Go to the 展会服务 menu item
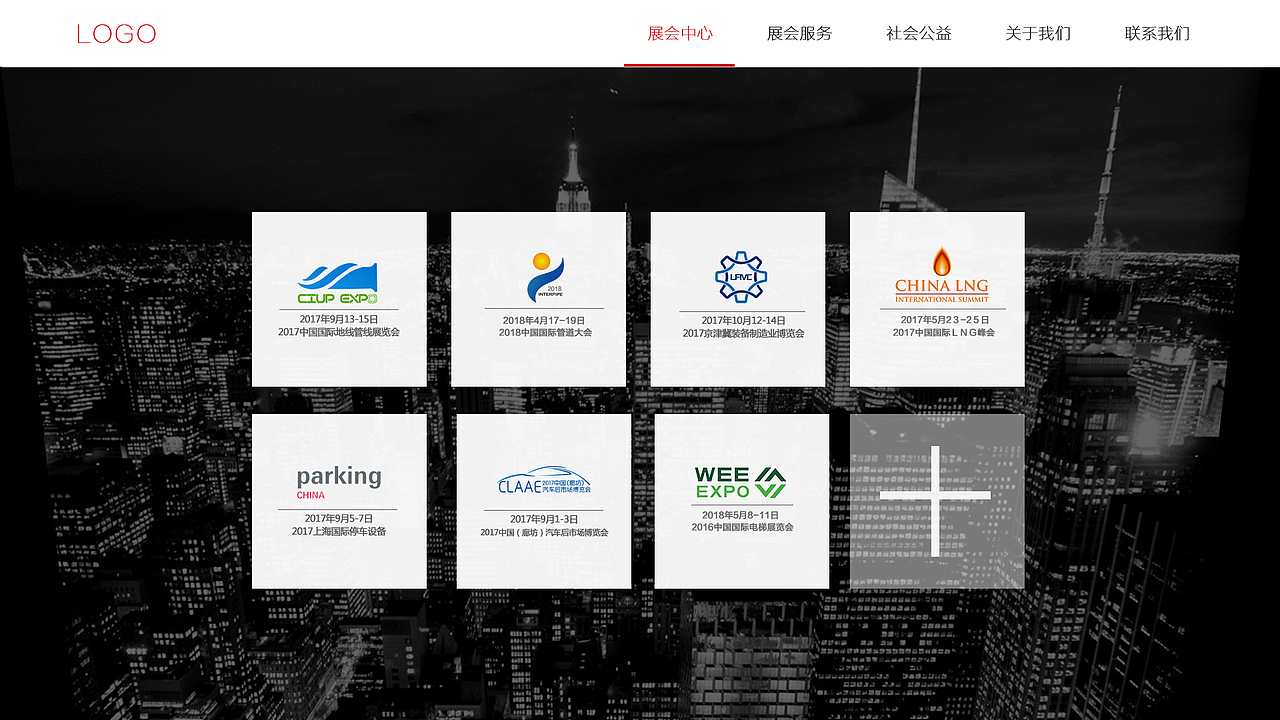The height and width of the screenshot is (720, 1280). coord(799,33)
